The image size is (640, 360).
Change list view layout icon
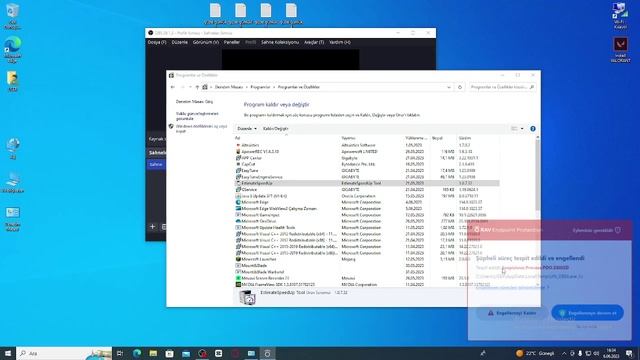[514, 129]
